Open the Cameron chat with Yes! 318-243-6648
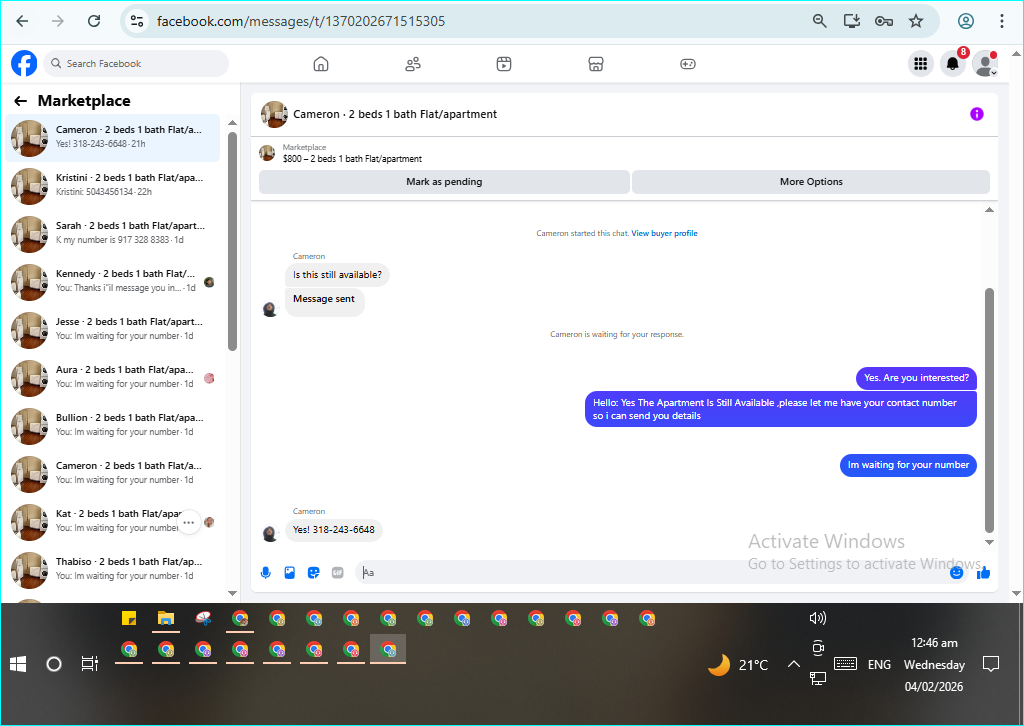The image size is (1024, 726). 112,138
